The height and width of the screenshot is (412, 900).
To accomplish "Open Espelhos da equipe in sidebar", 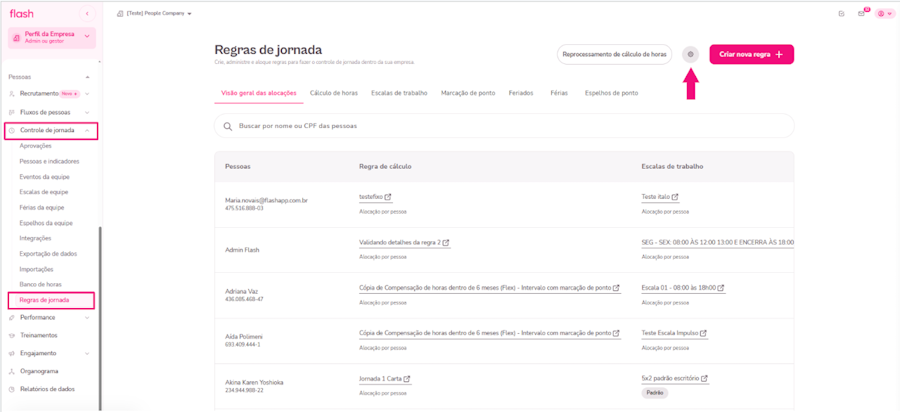I will (x=46, y=223).
